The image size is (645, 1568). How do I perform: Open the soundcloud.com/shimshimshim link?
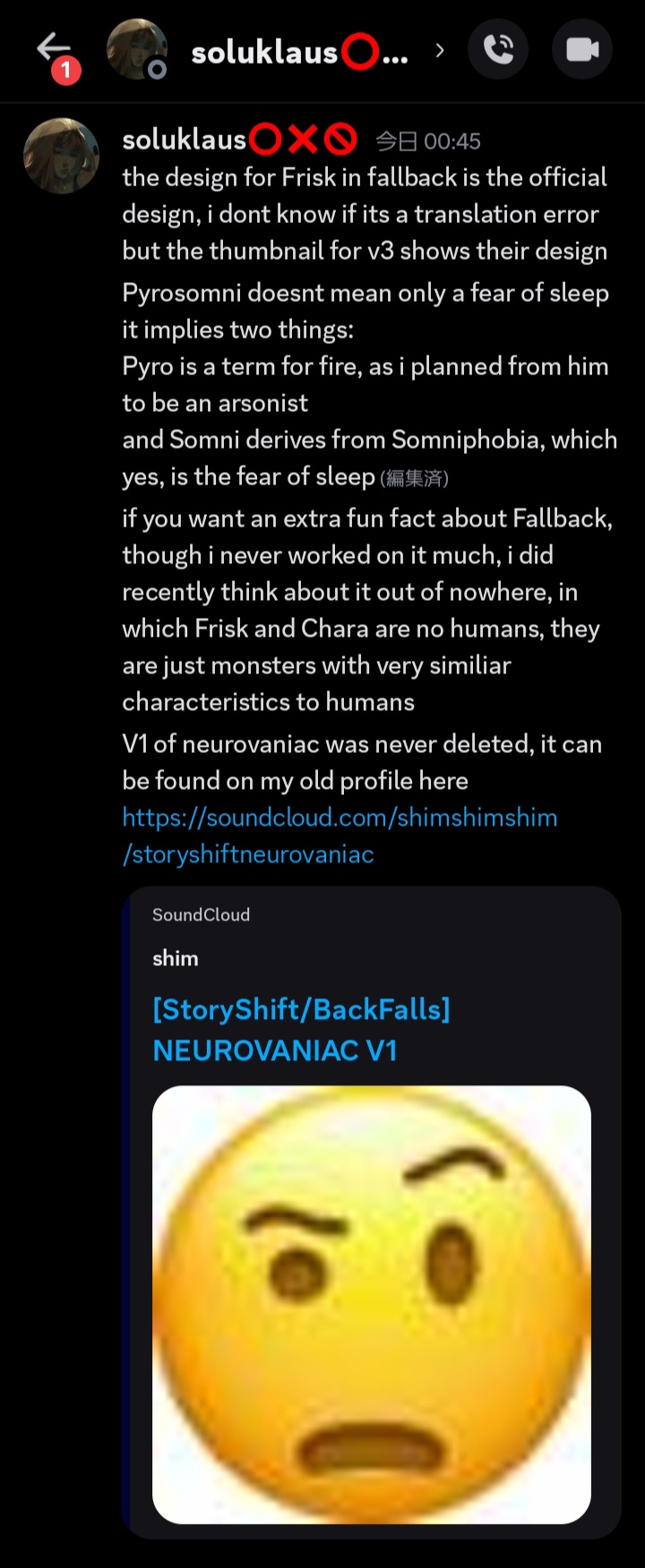pos(340,835)
